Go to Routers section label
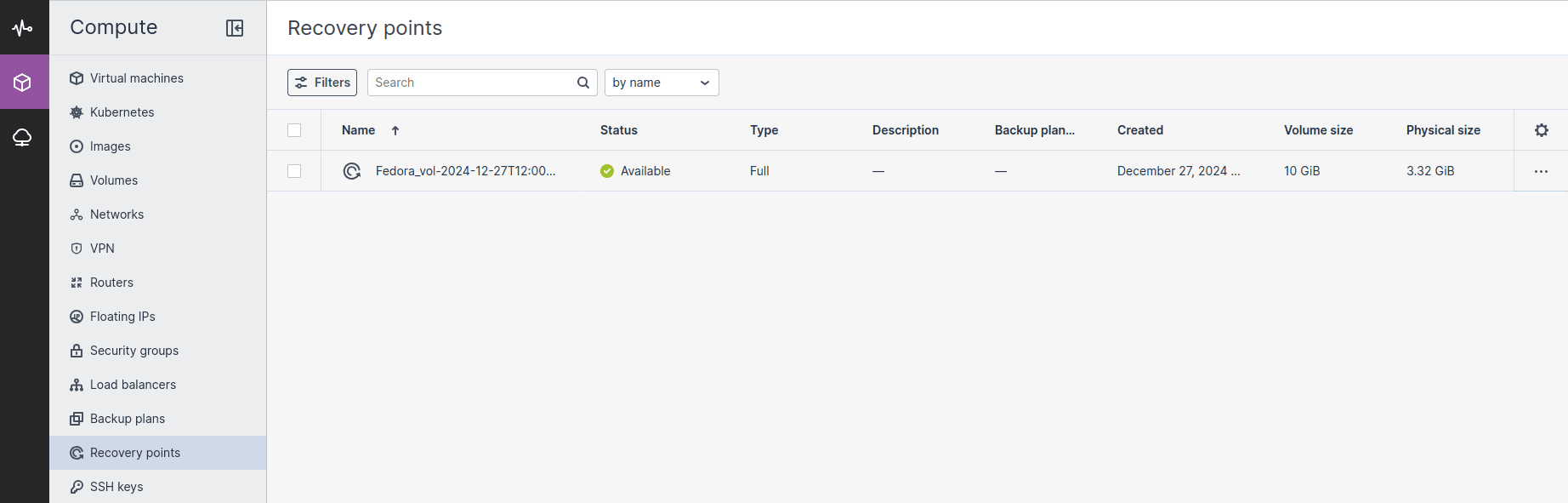Screen dimensions: 1568x503 (x=111, y=283)
